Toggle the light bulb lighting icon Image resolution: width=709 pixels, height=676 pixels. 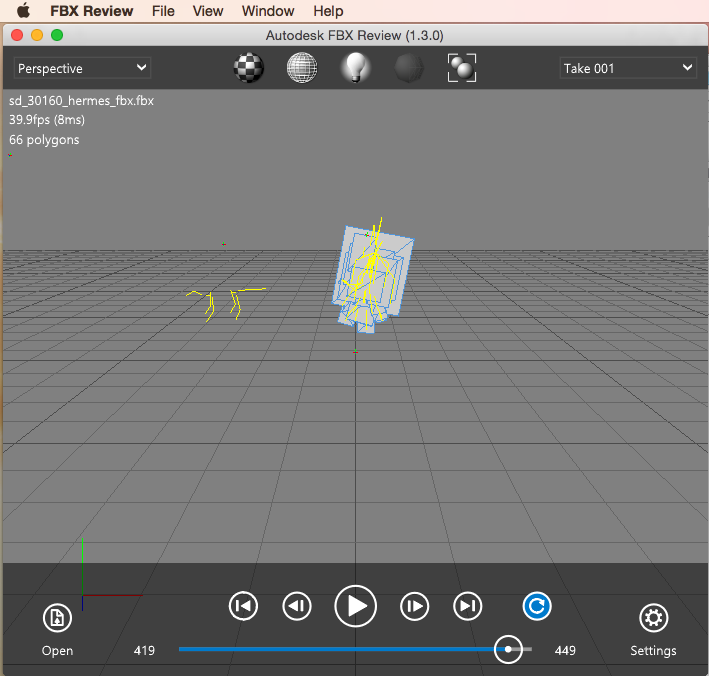[355, 68]
